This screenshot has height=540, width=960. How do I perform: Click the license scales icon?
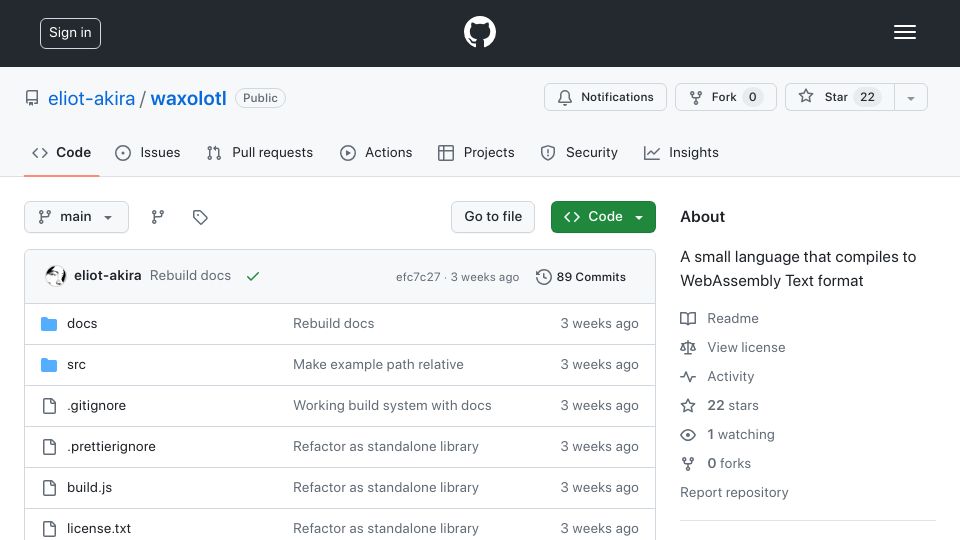tap(688, 347)
